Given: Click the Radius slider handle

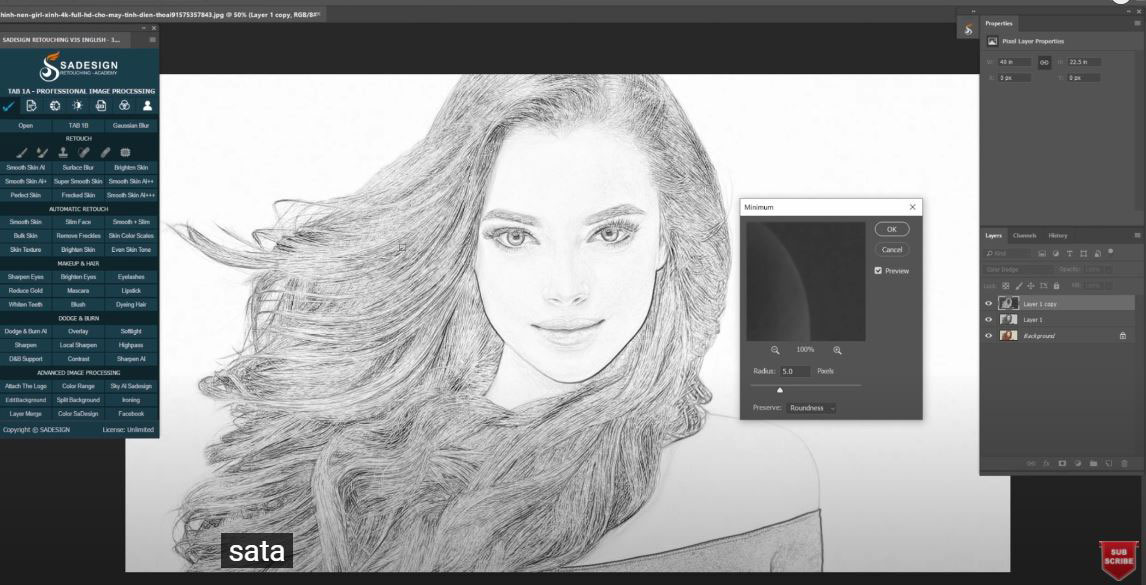Looking at the screenshot, I should [780, 390].
